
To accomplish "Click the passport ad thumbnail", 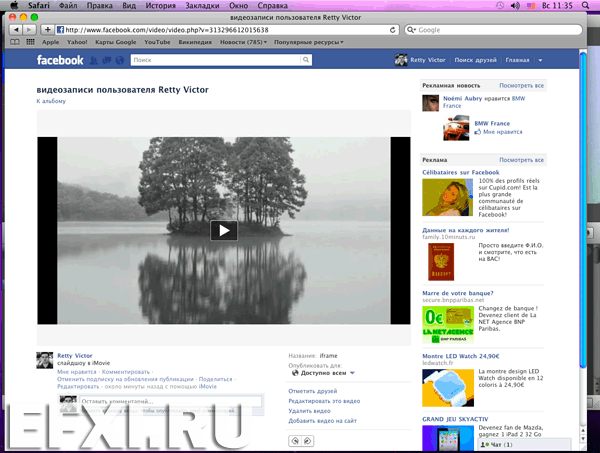I will click(x=441, y=262).
